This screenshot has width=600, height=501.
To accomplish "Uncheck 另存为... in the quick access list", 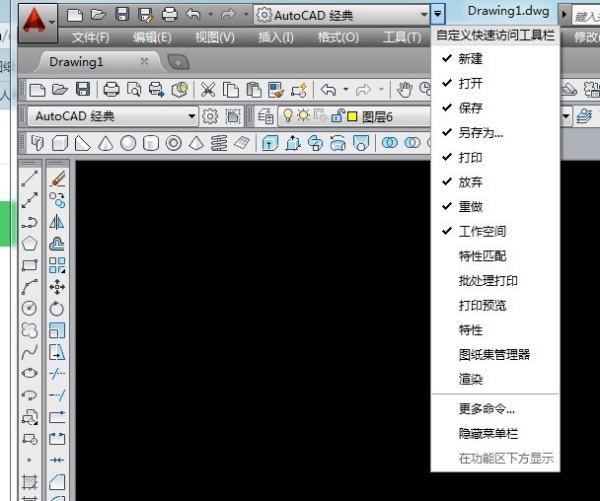I will (x=480, y=133).
